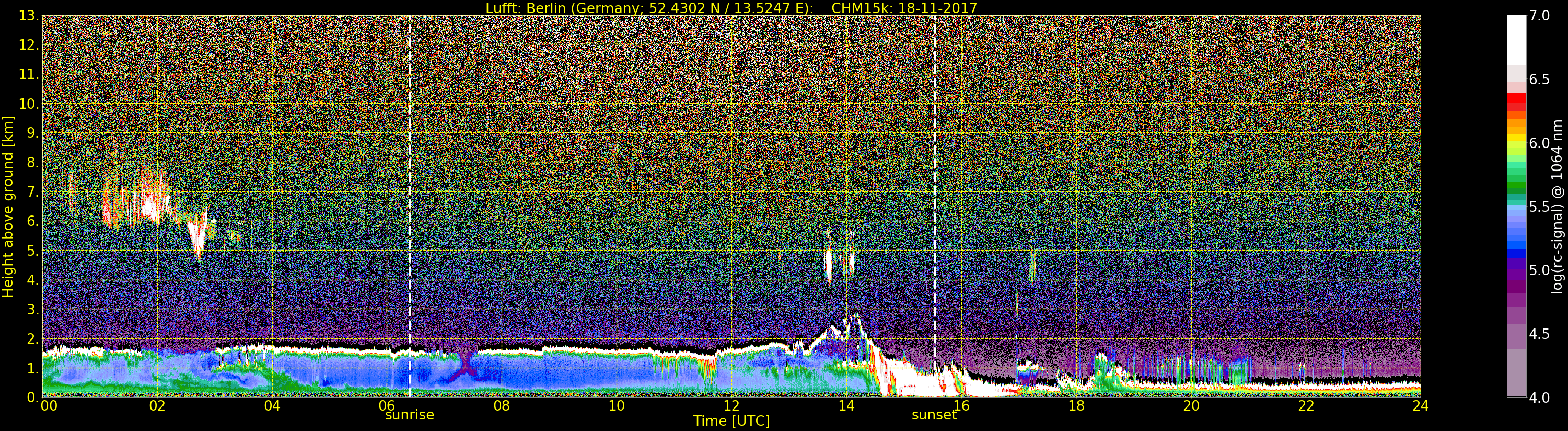Click the 'Height above ground [km]' axis title
1568x431 pixels.
click(8, 207)
